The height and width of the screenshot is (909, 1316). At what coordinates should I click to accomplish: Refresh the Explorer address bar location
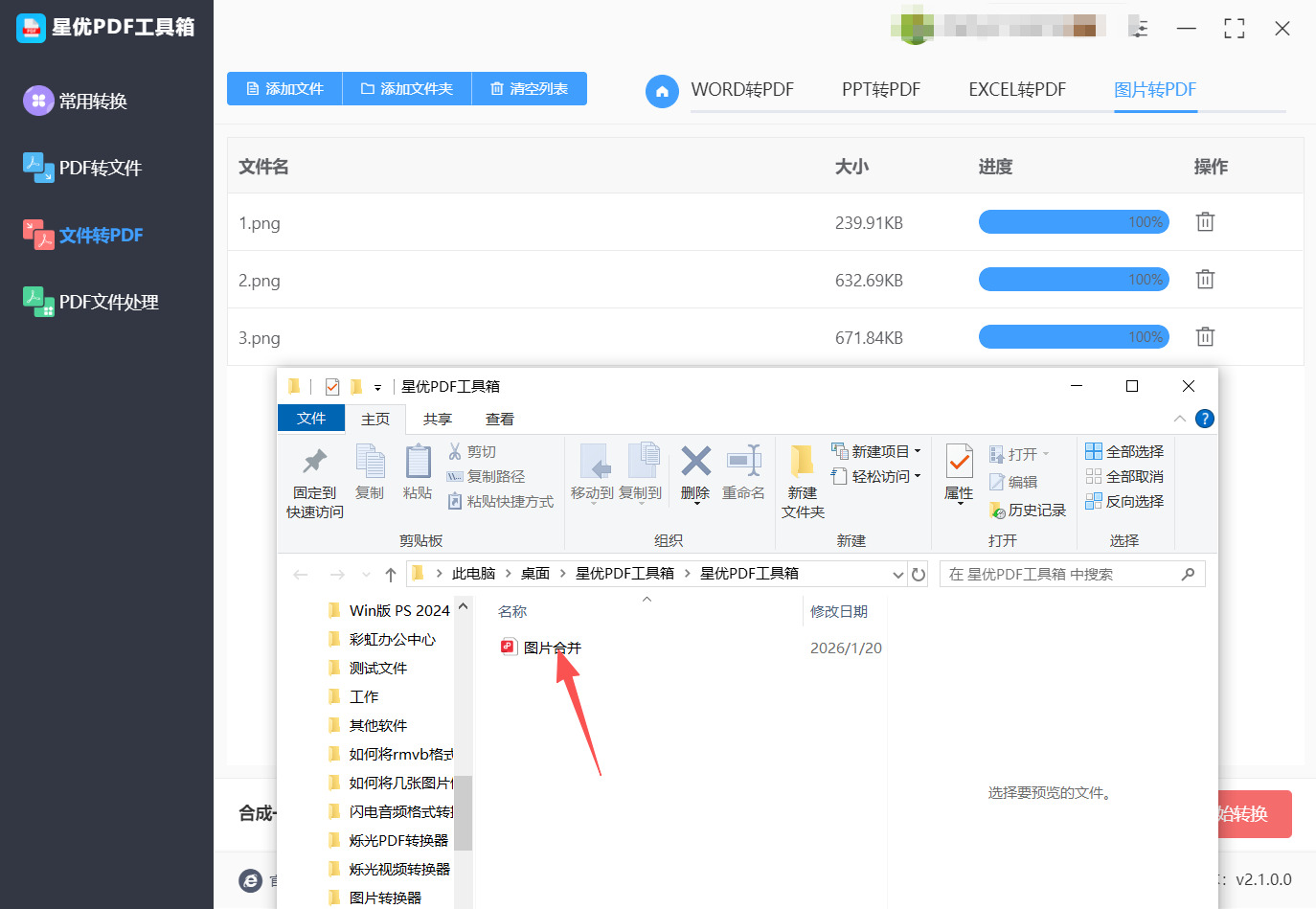click(919, 575)
